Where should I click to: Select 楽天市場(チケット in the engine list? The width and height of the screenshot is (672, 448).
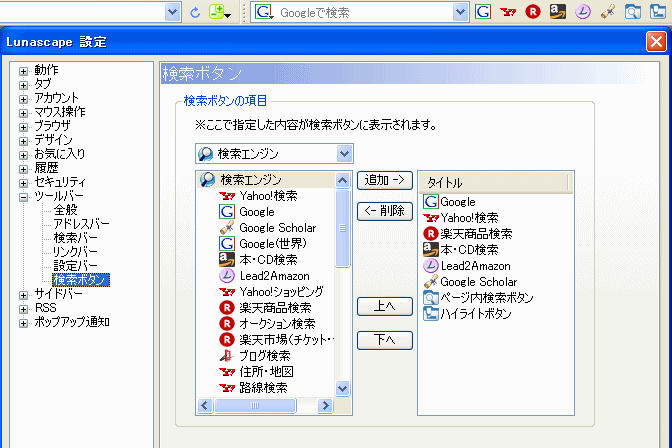pos(276,340)
